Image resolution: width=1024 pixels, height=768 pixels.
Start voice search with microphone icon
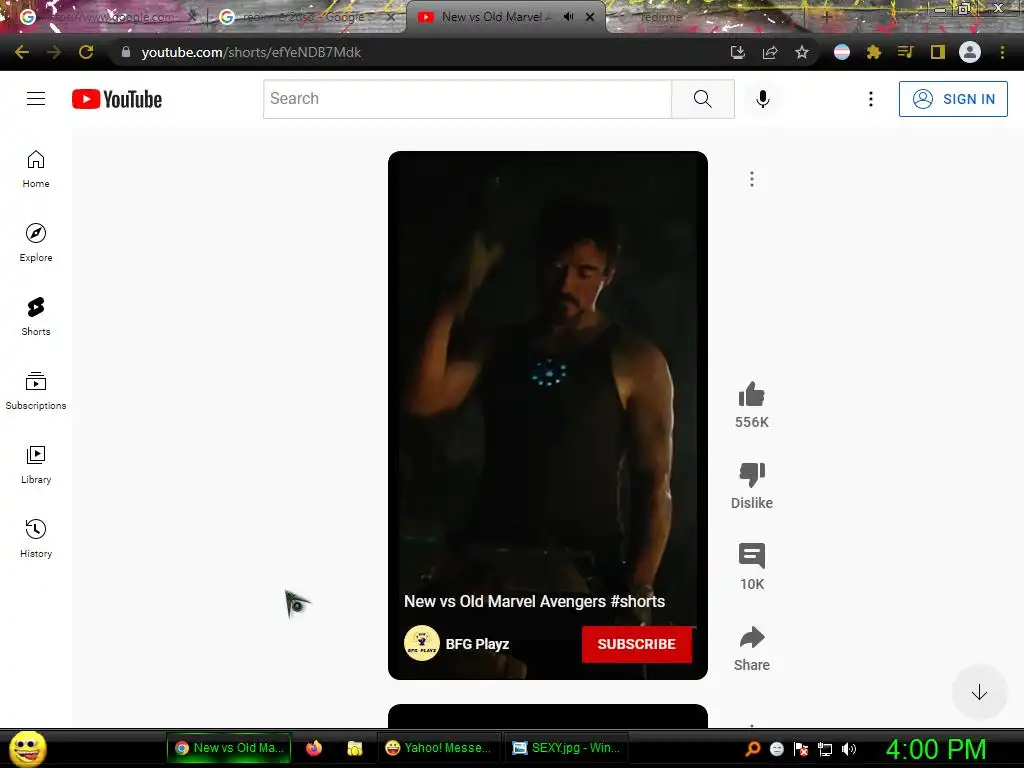pos(762,99)
